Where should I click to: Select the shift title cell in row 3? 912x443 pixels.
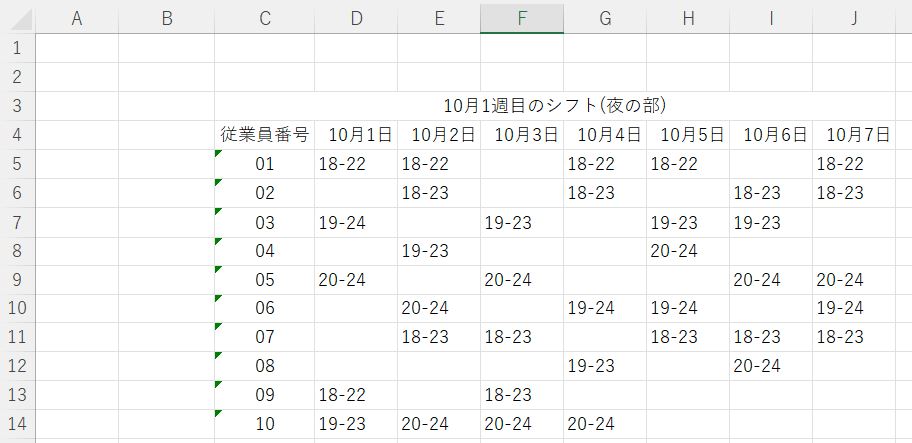click(554, 105)
